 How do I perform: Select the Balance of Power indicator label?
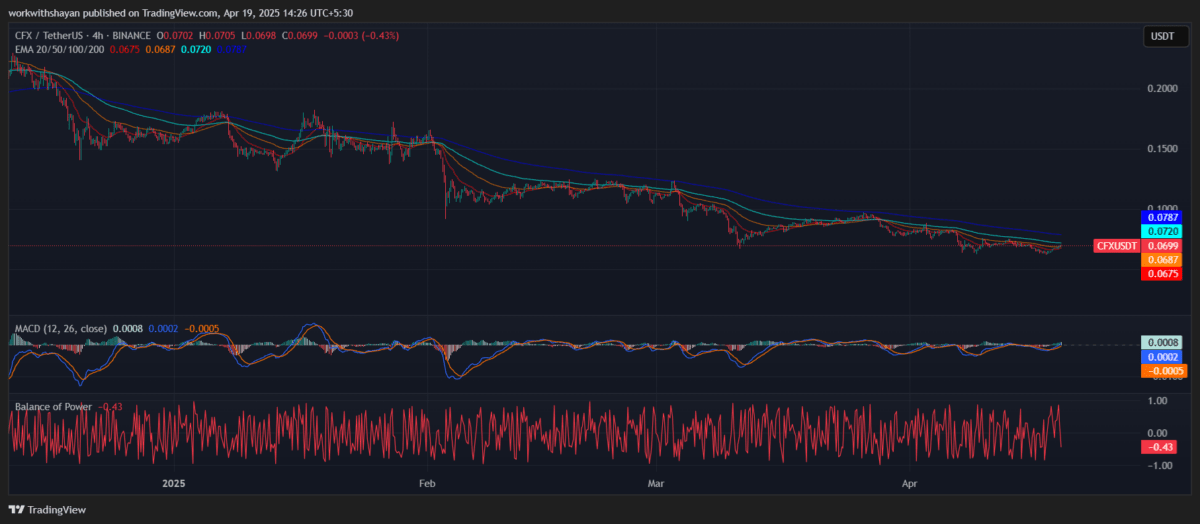pyautogui.click(x=53, y=407)
